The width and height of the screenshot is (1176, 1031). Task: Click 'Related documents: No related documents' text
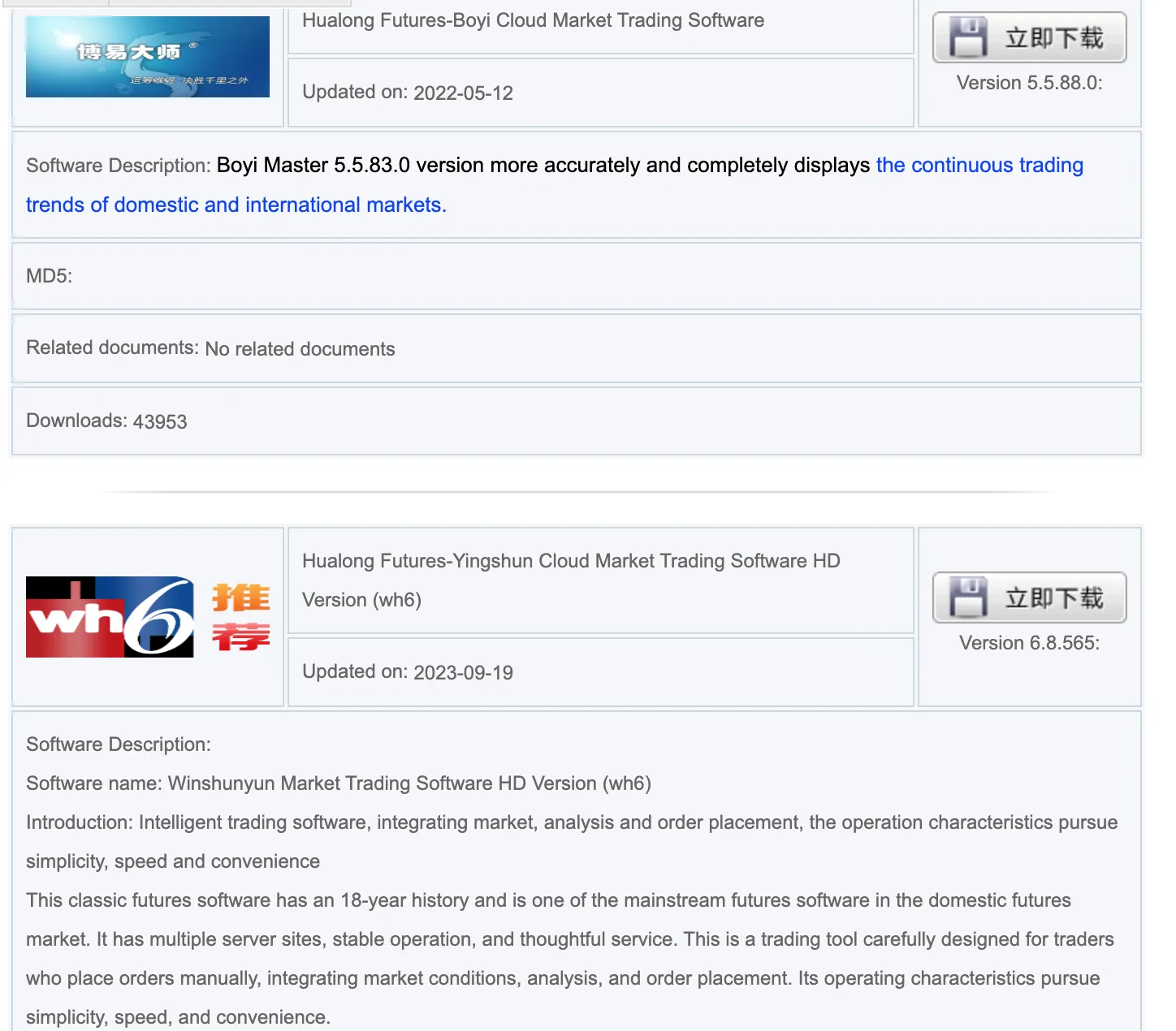(211, 348)
